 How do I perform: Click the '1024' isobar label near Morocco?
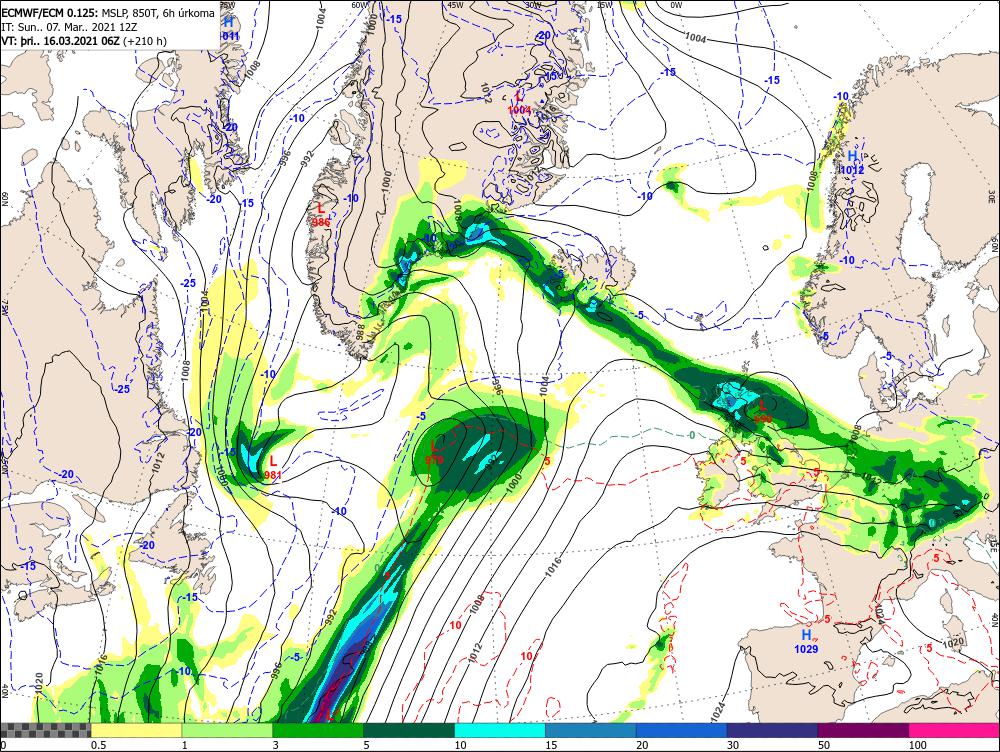click(717, 711)
